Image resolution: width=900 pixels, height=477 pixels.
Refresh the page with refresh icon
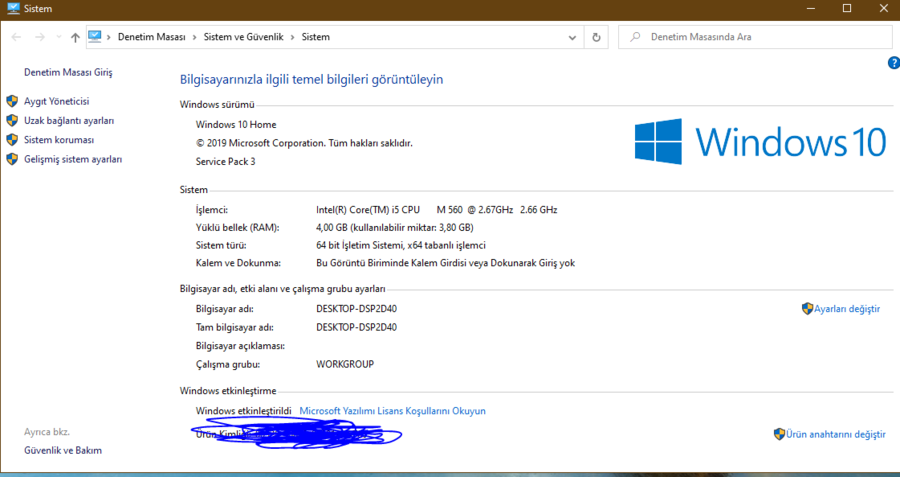pyautogui.click(x=596, y=37)
